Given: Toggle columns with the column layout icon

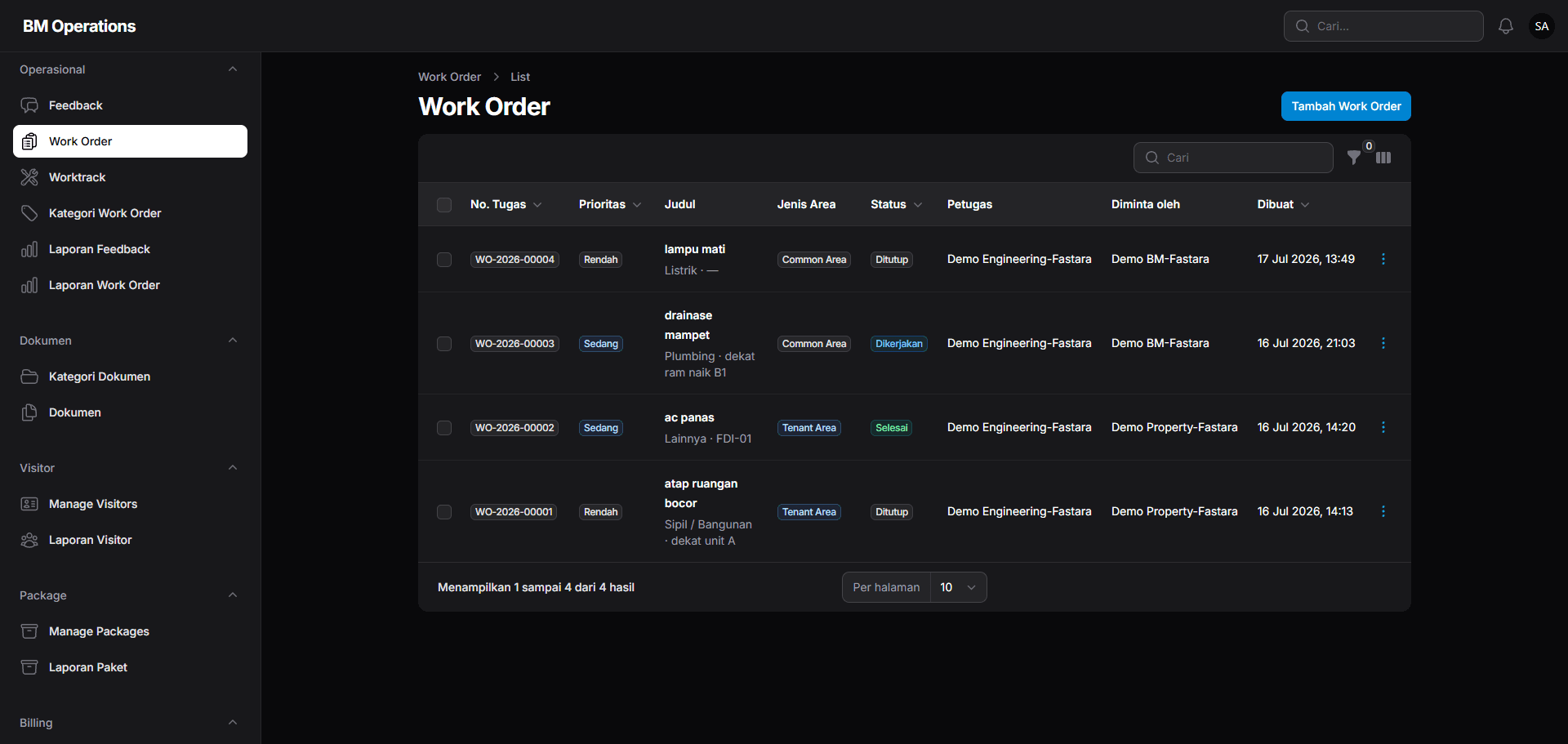Looking at the screenshot, I should [1383, 158].
